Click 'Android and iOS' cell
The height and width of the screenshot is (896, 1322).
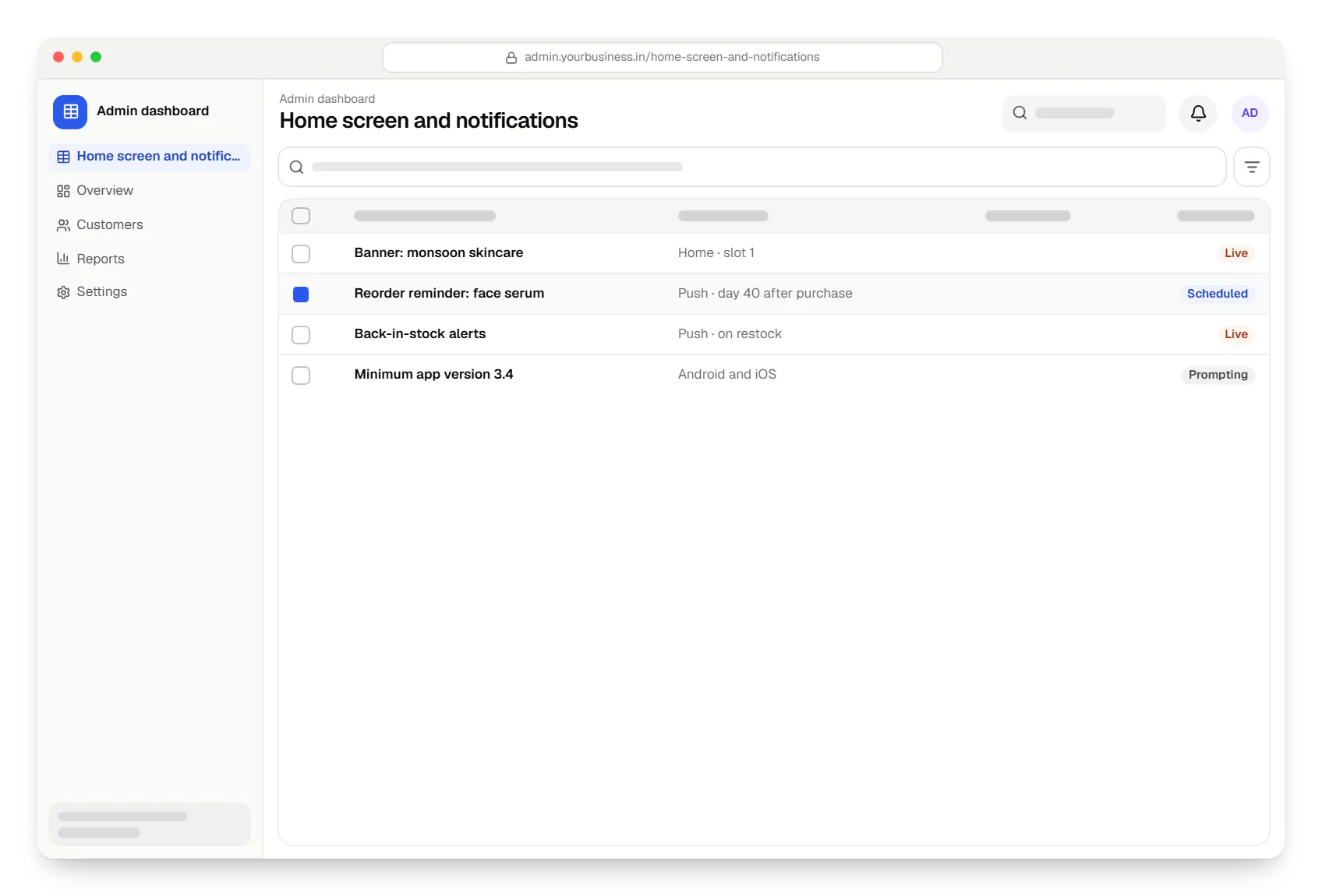pyautogui.click(x=726, y=375)
